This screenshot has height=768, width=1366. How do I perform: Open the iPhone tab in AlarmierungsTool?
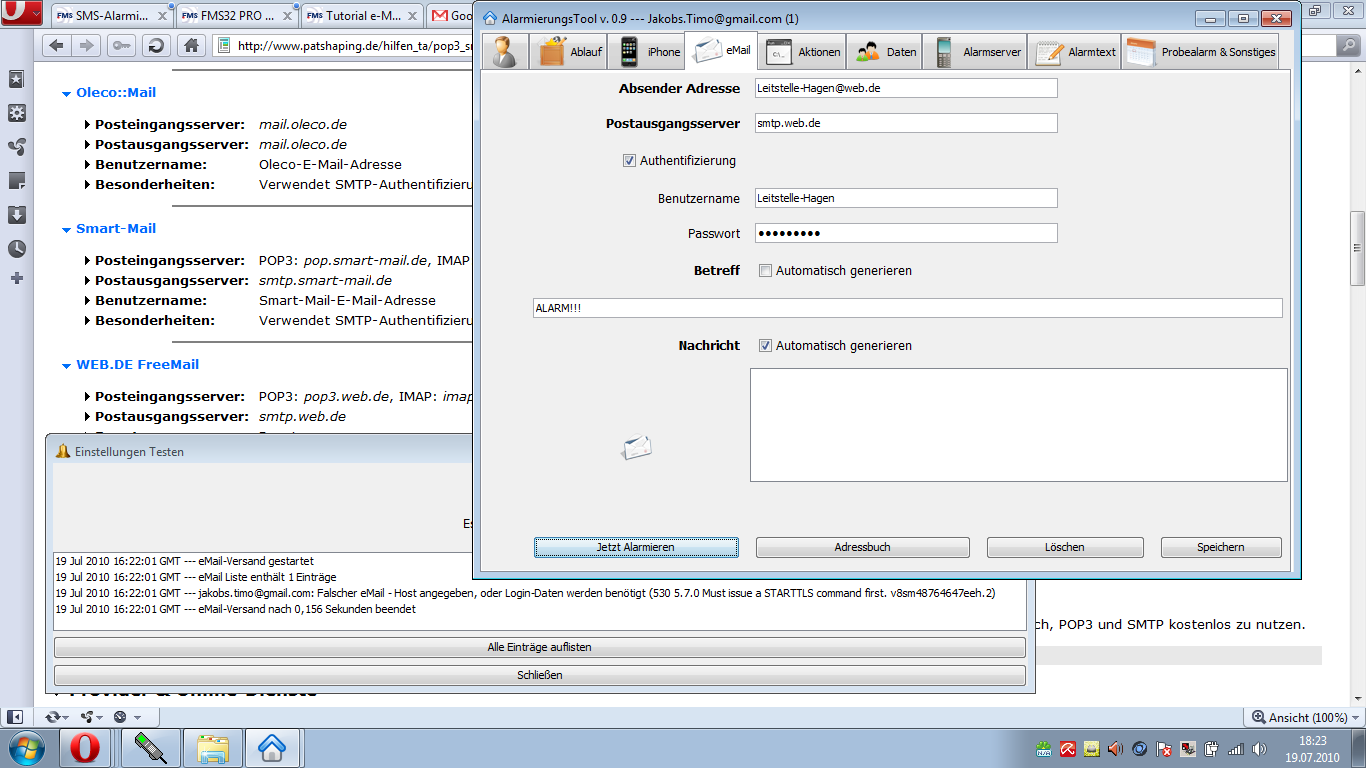[x=650, y=52]
